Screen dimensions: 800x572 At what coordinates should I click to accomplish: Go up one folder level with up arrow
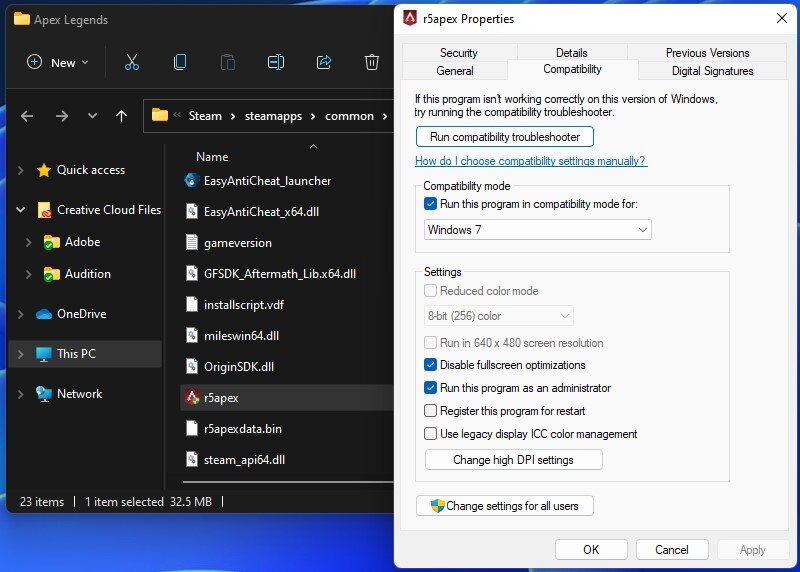click(x=121, y=116)
